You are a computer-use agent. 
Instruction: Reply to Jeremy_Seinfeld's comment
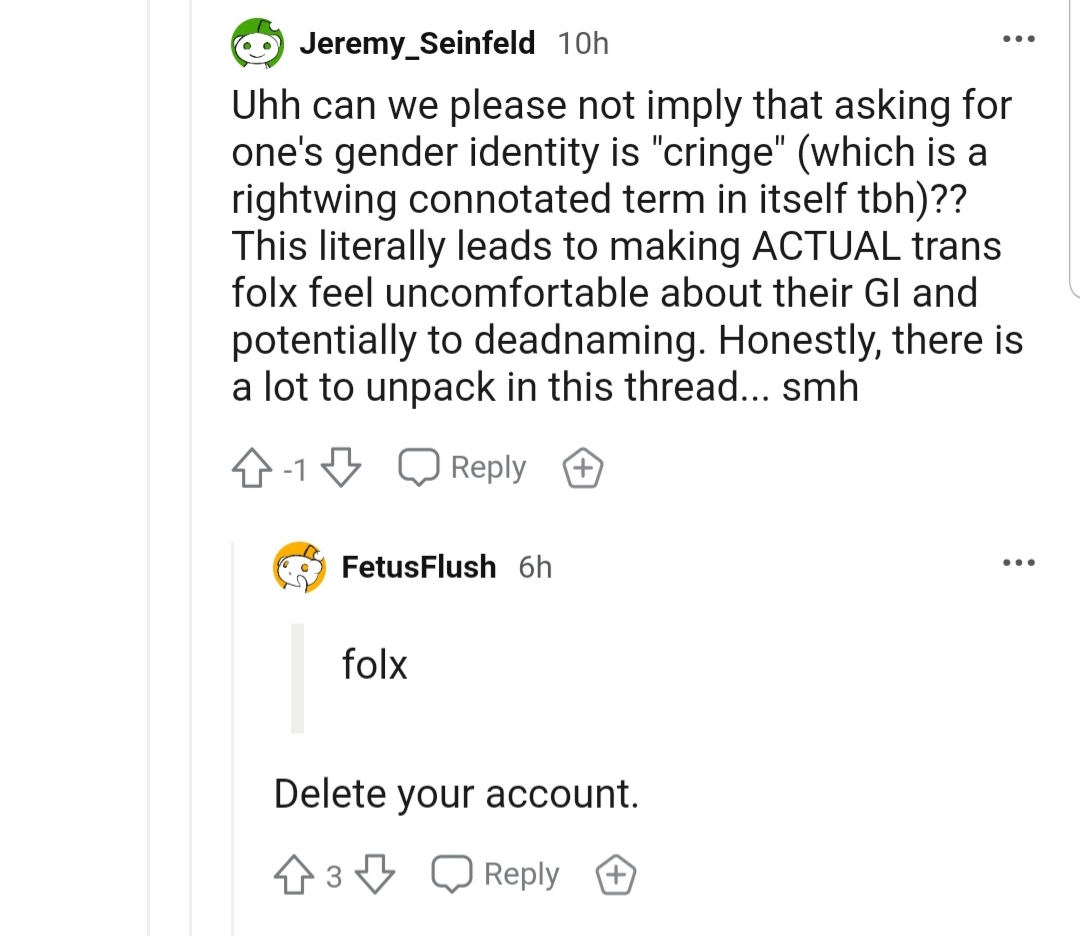tap(462, 468)
